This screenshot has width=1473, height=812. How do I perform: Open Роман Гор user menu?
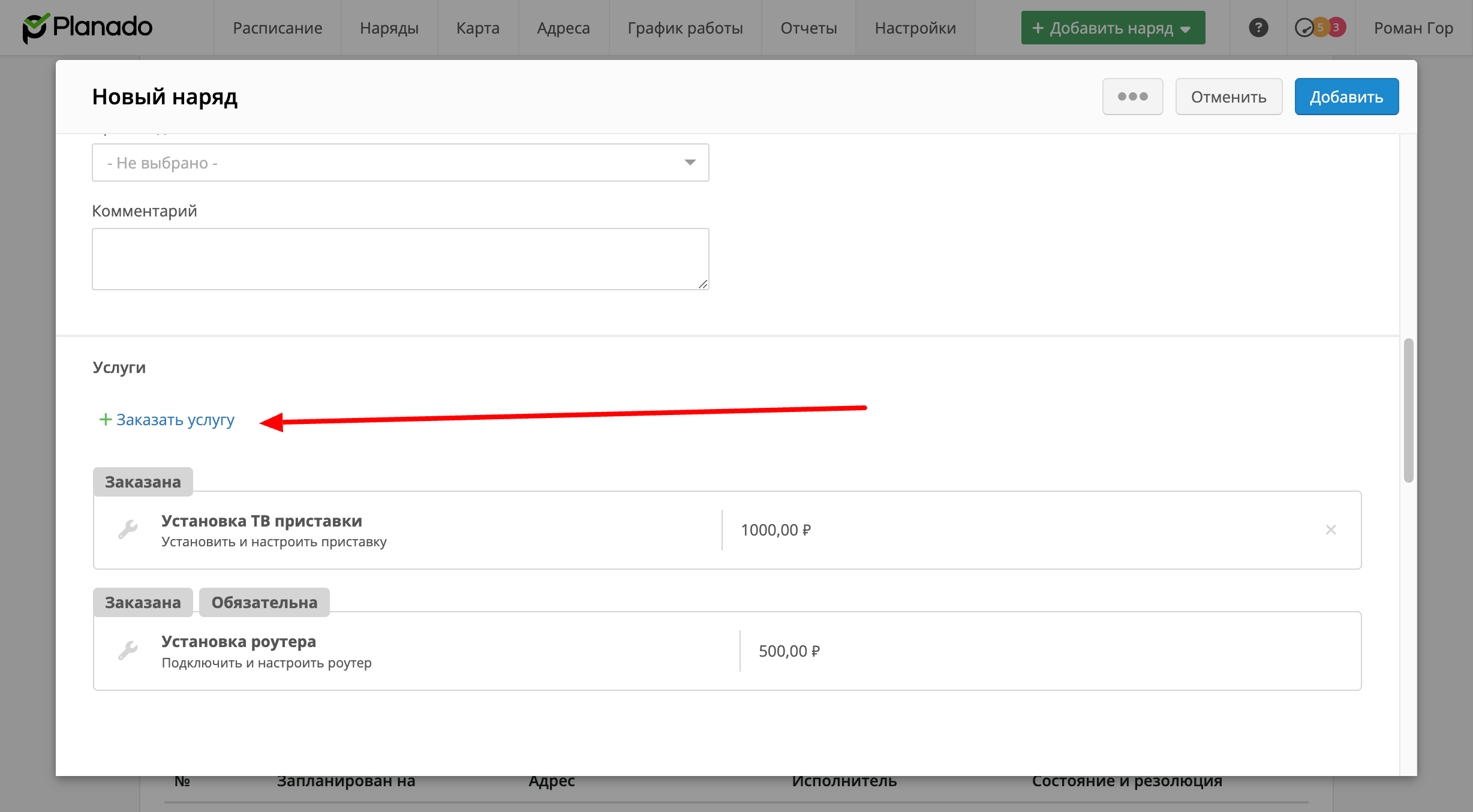[x=1413, y=28]
